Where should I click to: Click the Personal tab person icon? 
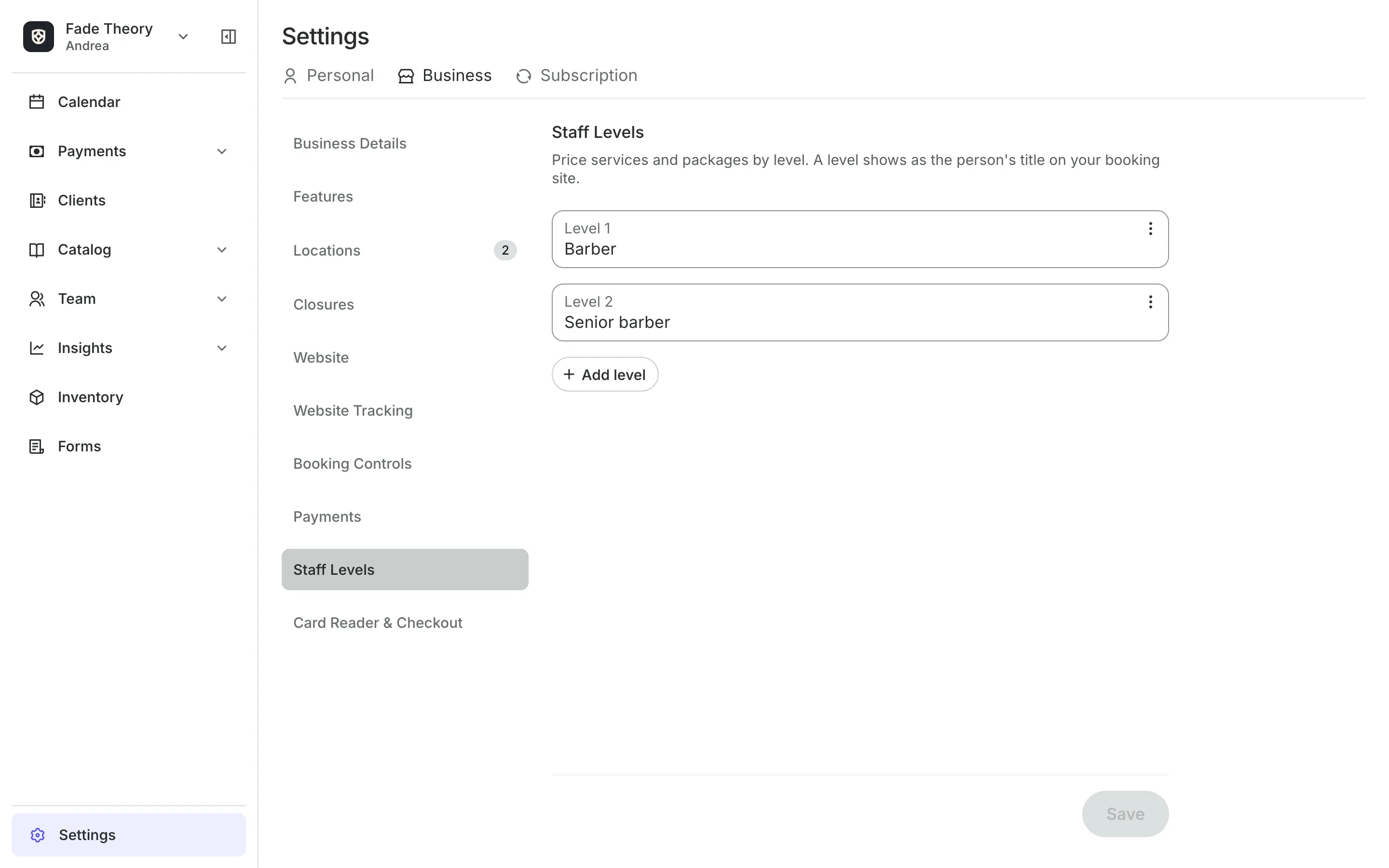[x=290, y=76]
